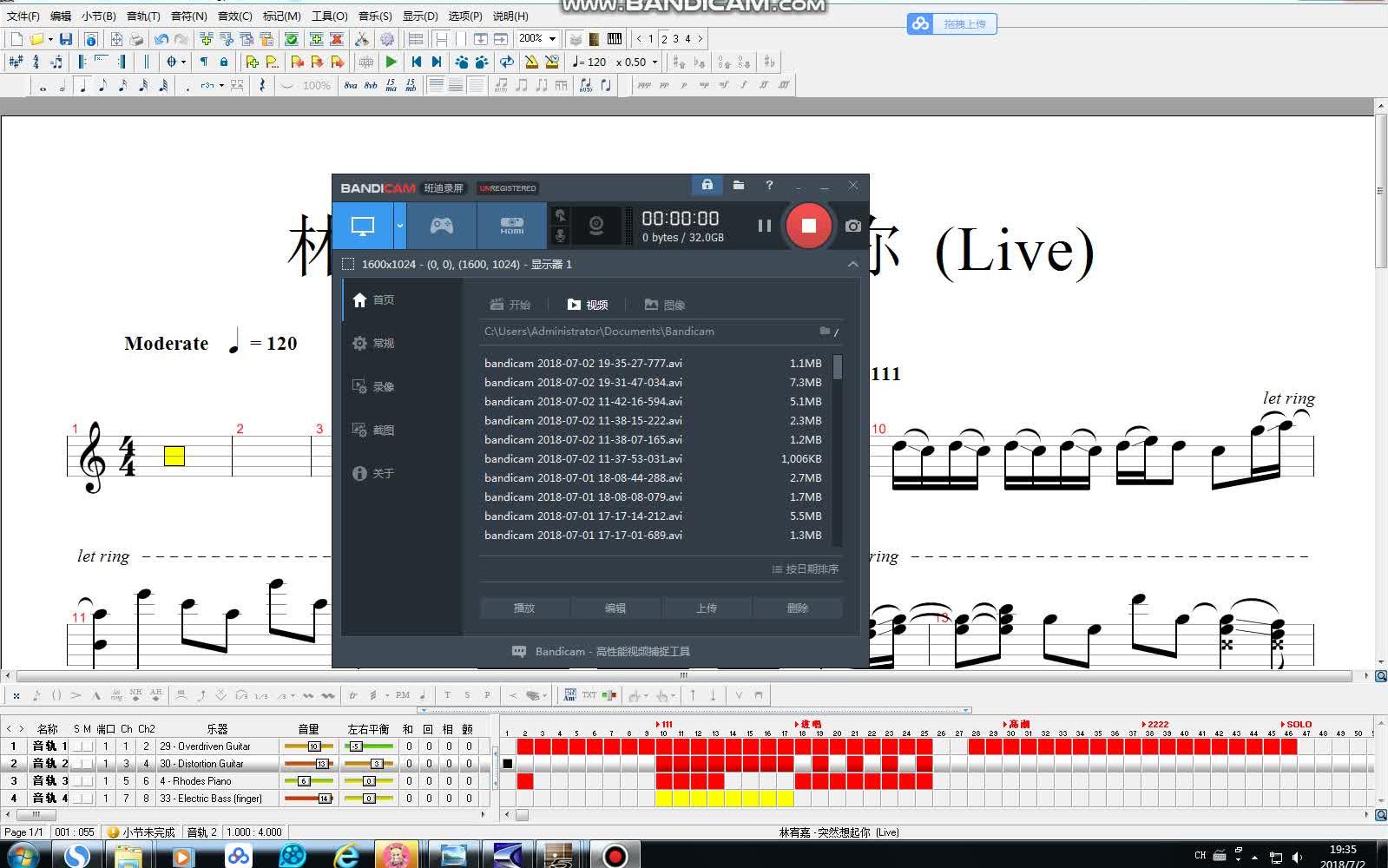
Task: Create a new score file
Action: [x=16, y=39]
